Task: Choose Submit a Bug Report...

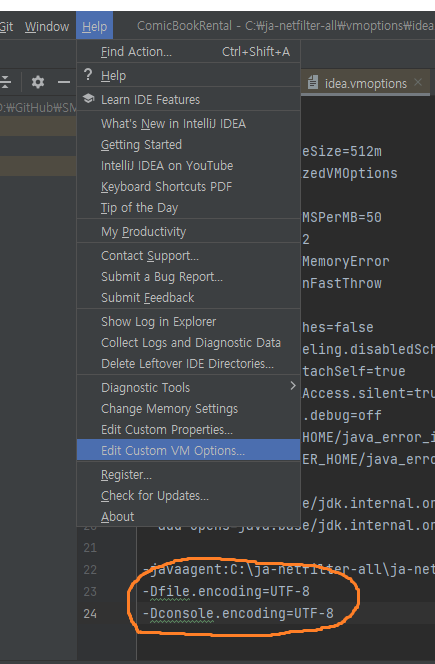Action: [188, 277]
